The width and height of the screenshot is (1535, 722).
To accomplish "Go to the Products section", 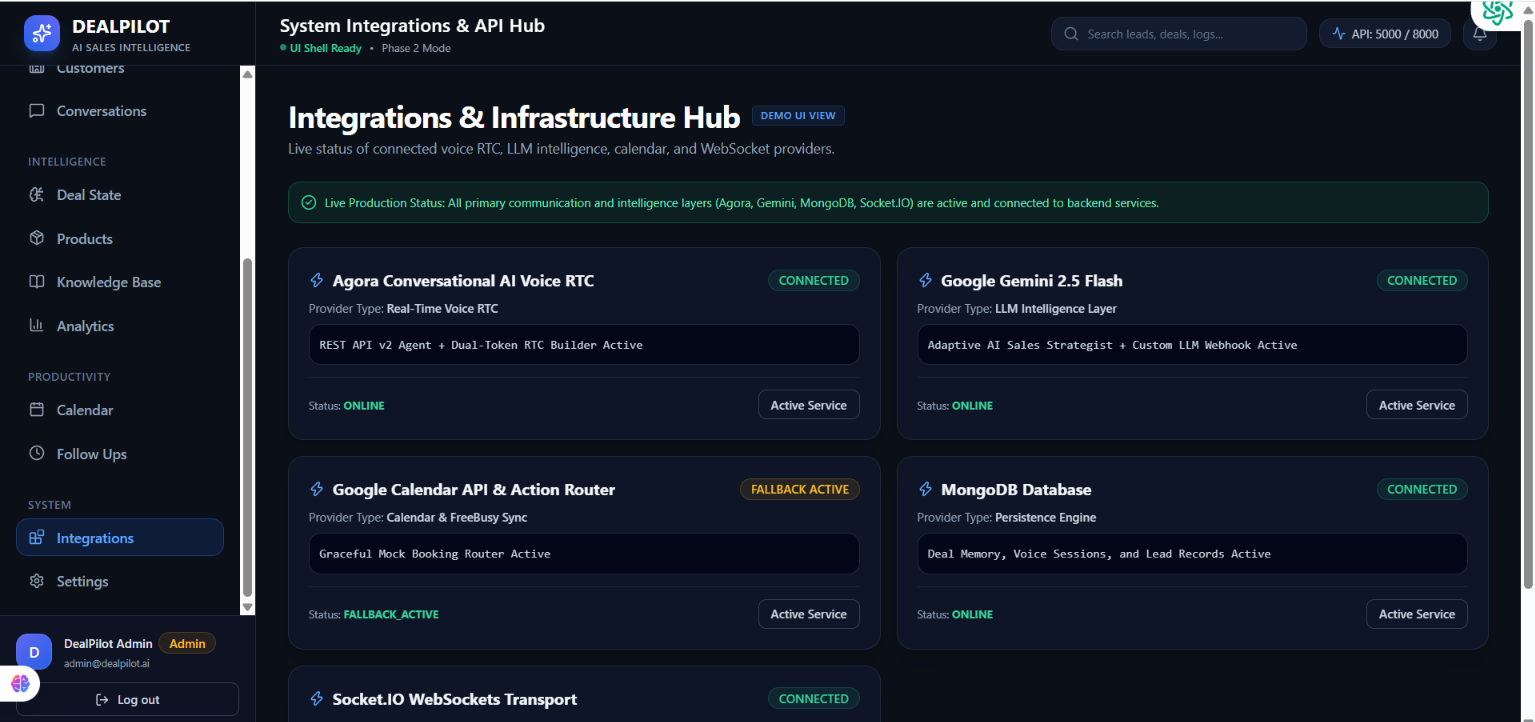I will pyautogui.click(x=120, y=238).
